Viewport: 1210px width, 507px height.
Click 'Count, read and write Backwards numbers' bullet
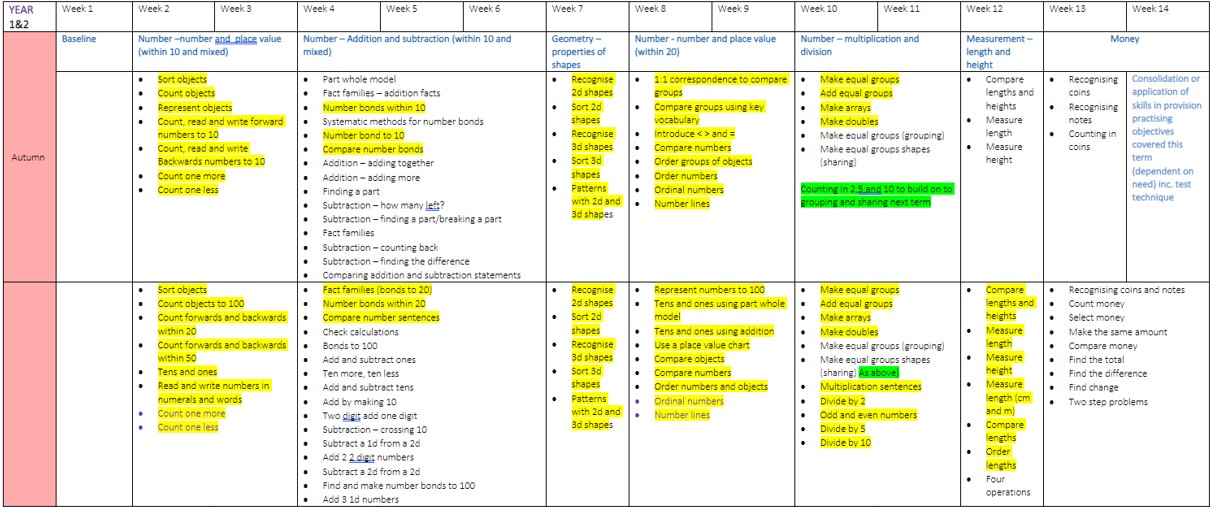(211, 155)
